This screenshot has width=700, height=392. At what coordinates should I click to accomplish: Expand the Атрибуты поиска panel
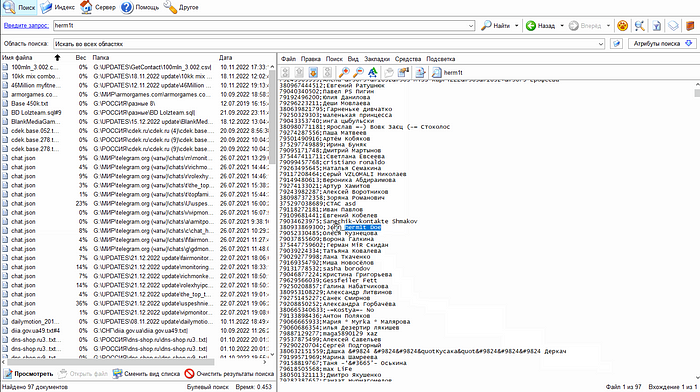[x=662, y=44]
